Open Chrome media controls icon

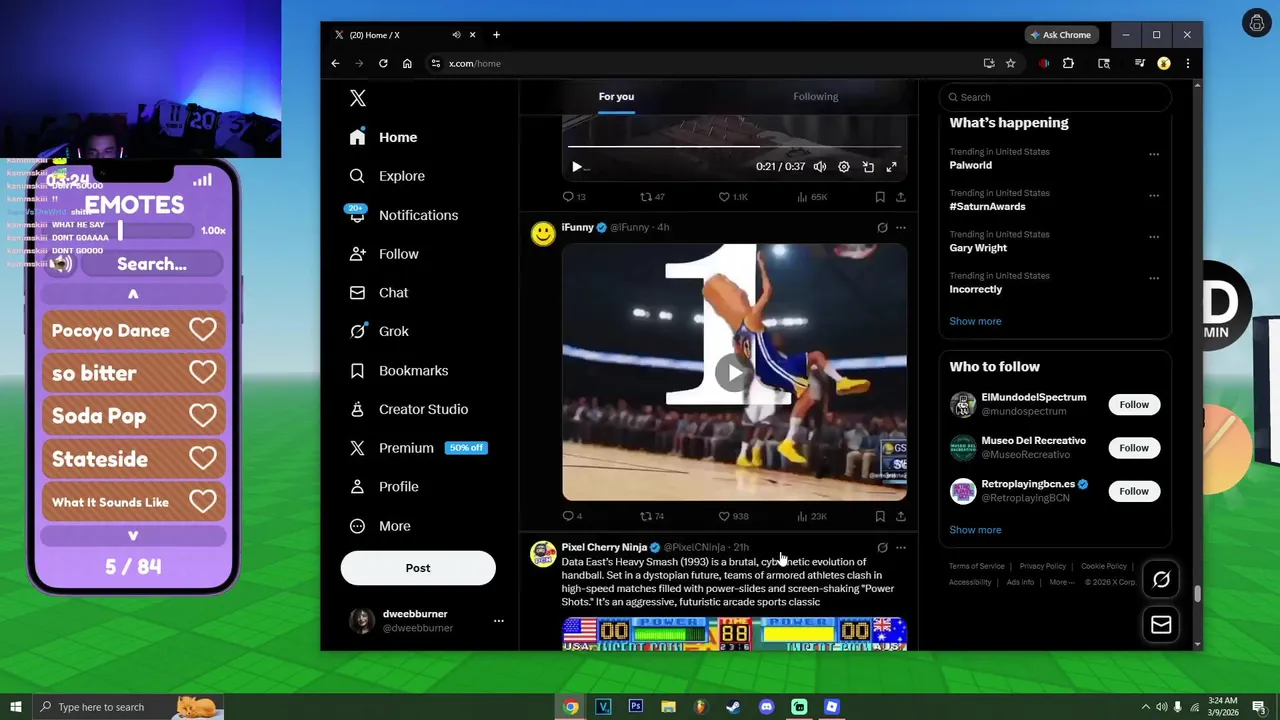click(1139, 63)
